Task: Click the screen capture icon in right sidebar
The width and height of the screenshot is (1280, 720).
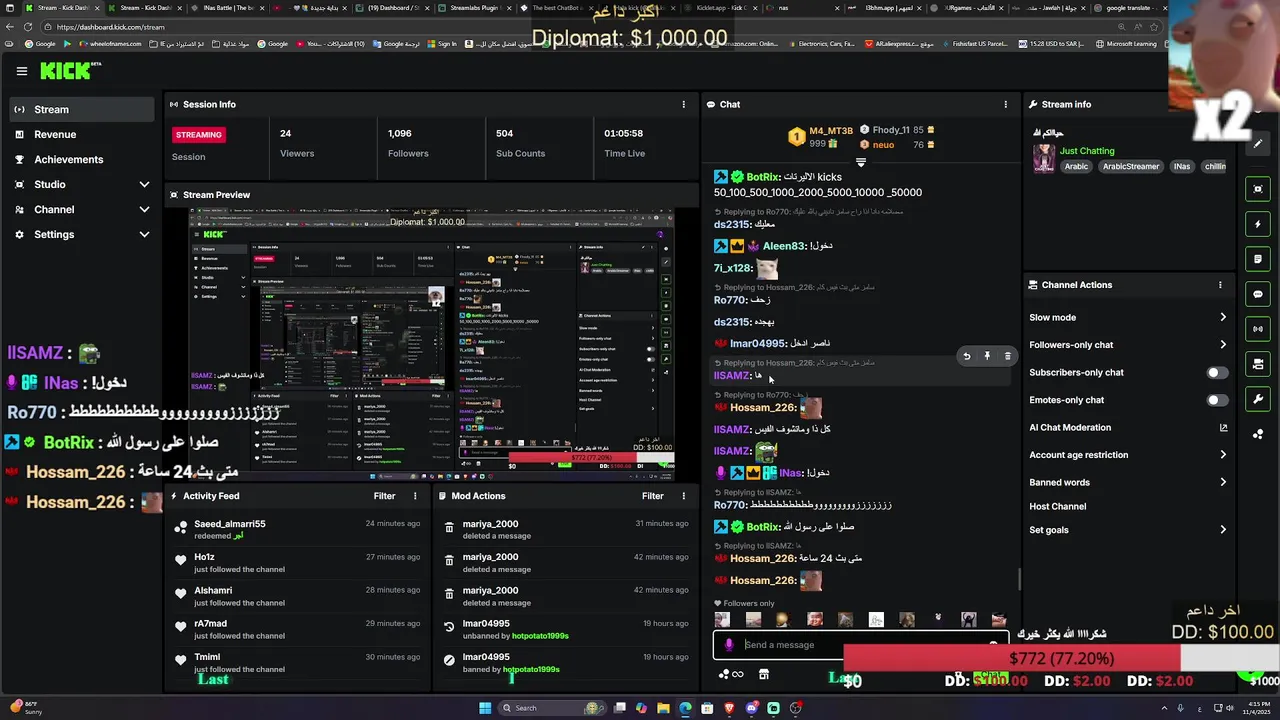Action: coord(1258,189)
